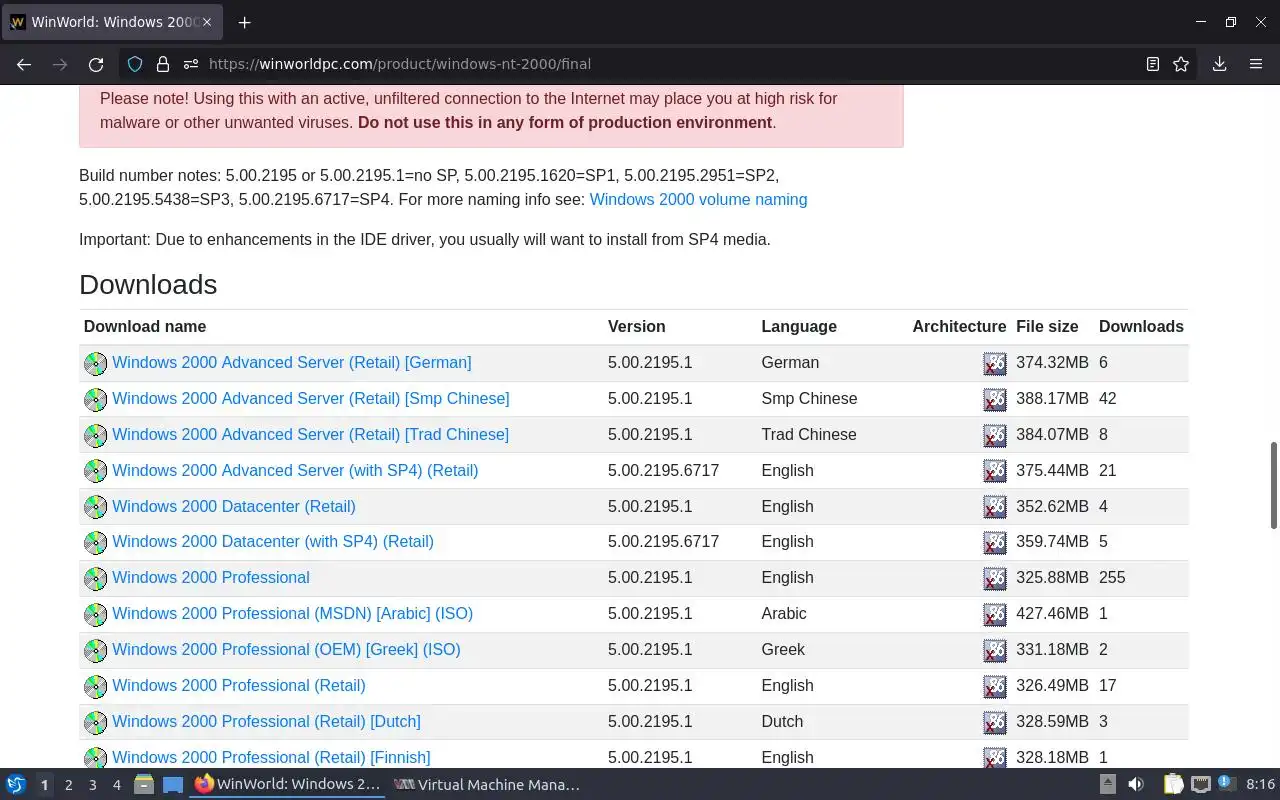Open Advanced Server (Retail) [German] download
The width and height of the screenshot is (1280, 800).
291,362
